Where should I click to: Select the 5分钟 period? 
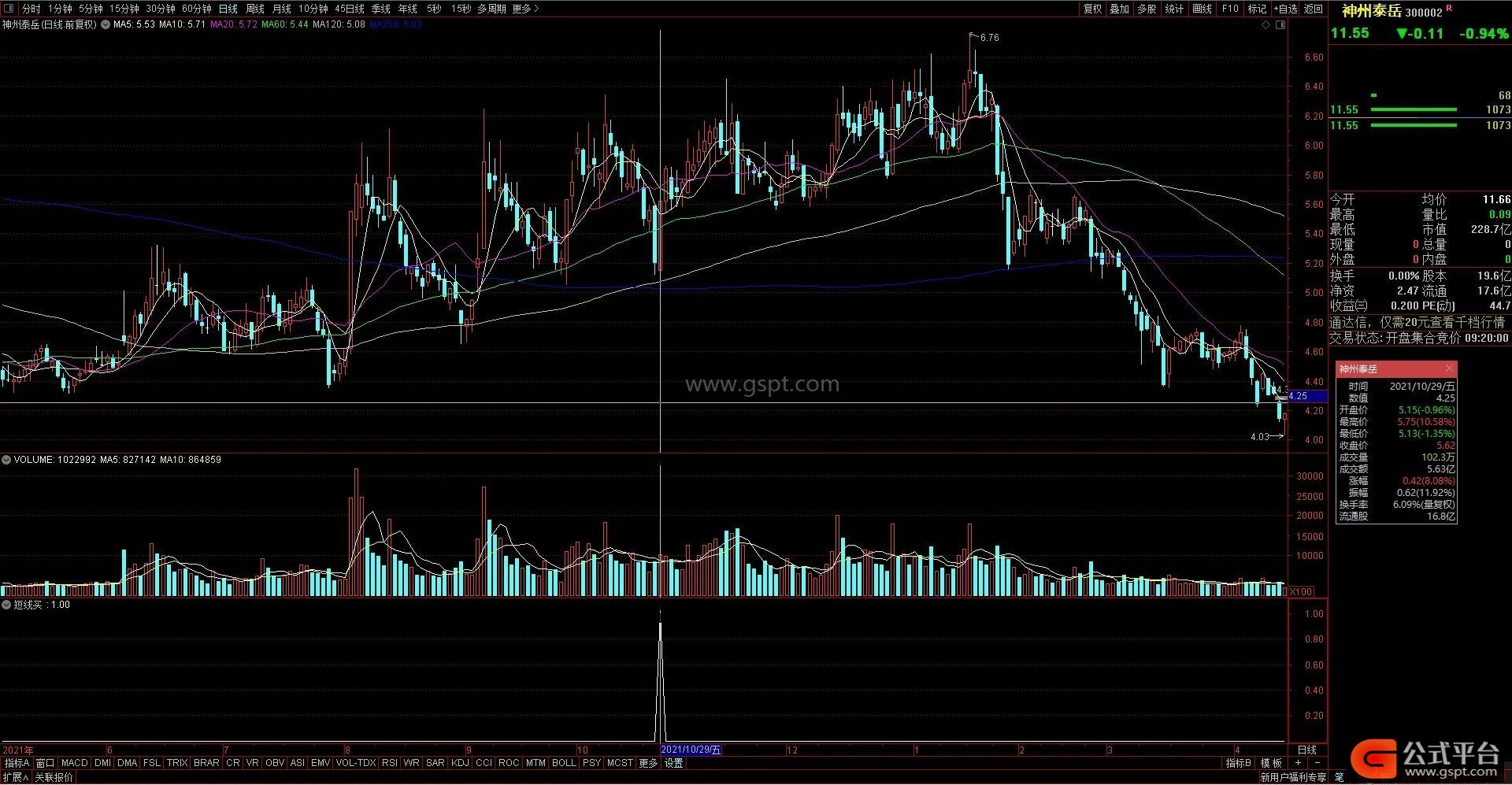(x=91, y=9)
